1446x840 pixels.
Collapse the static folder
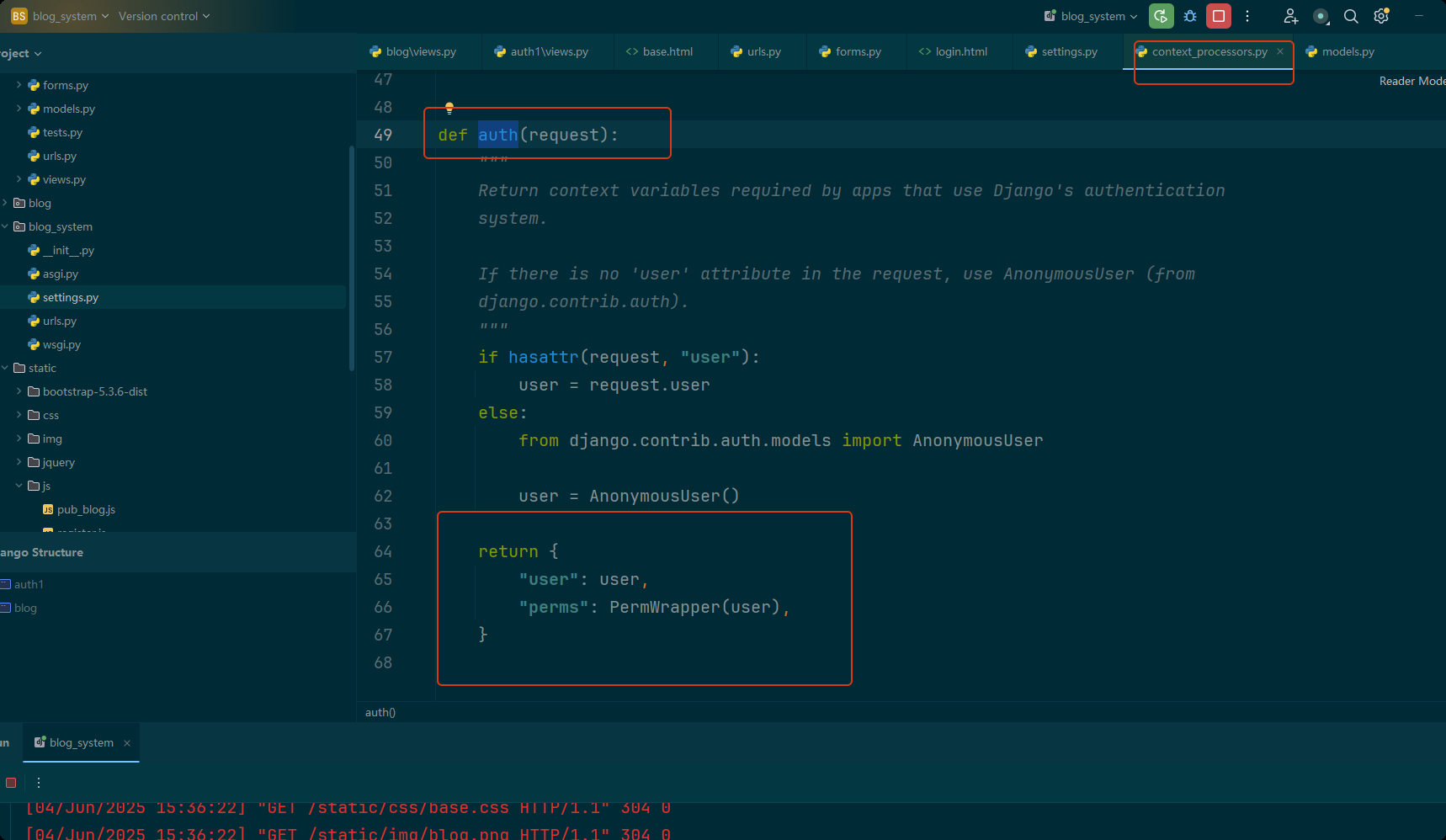(x=5, y=368)
